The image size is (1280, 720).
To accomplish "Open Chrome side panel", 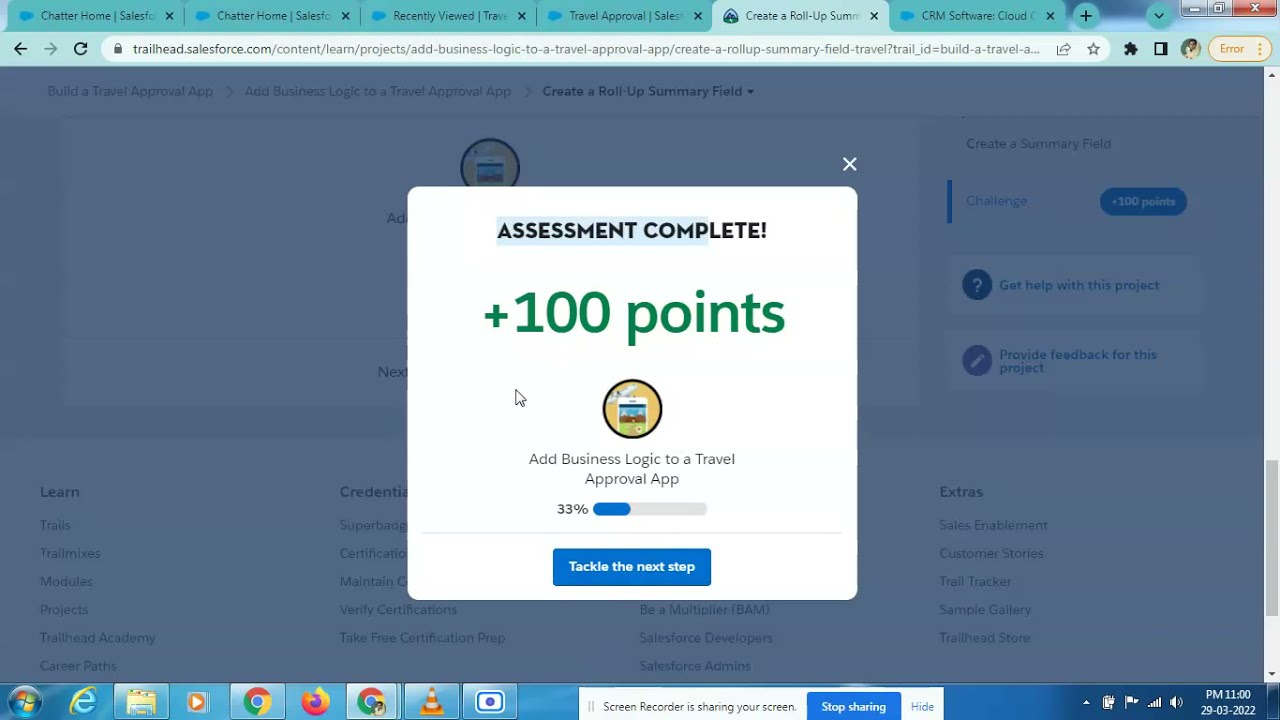I will coord(1160,49).
